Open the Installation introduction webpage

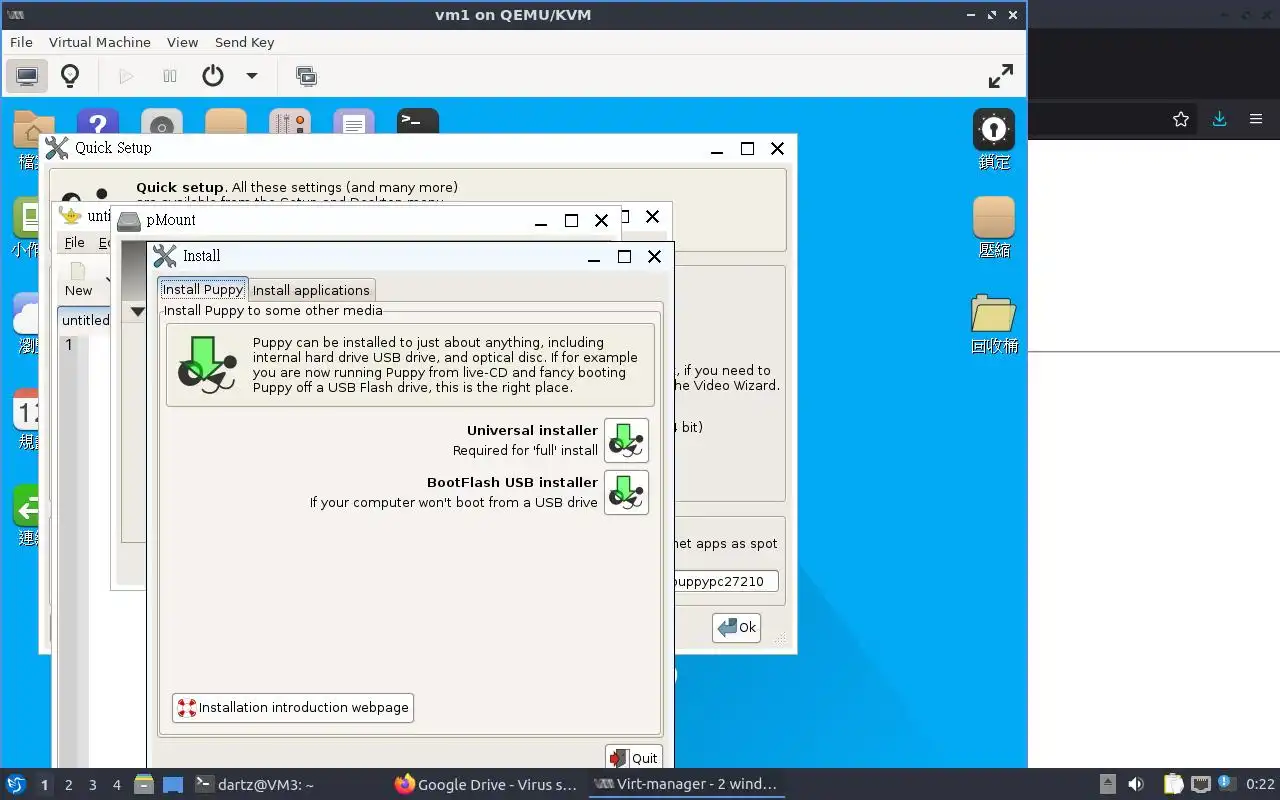click(292, 708)
